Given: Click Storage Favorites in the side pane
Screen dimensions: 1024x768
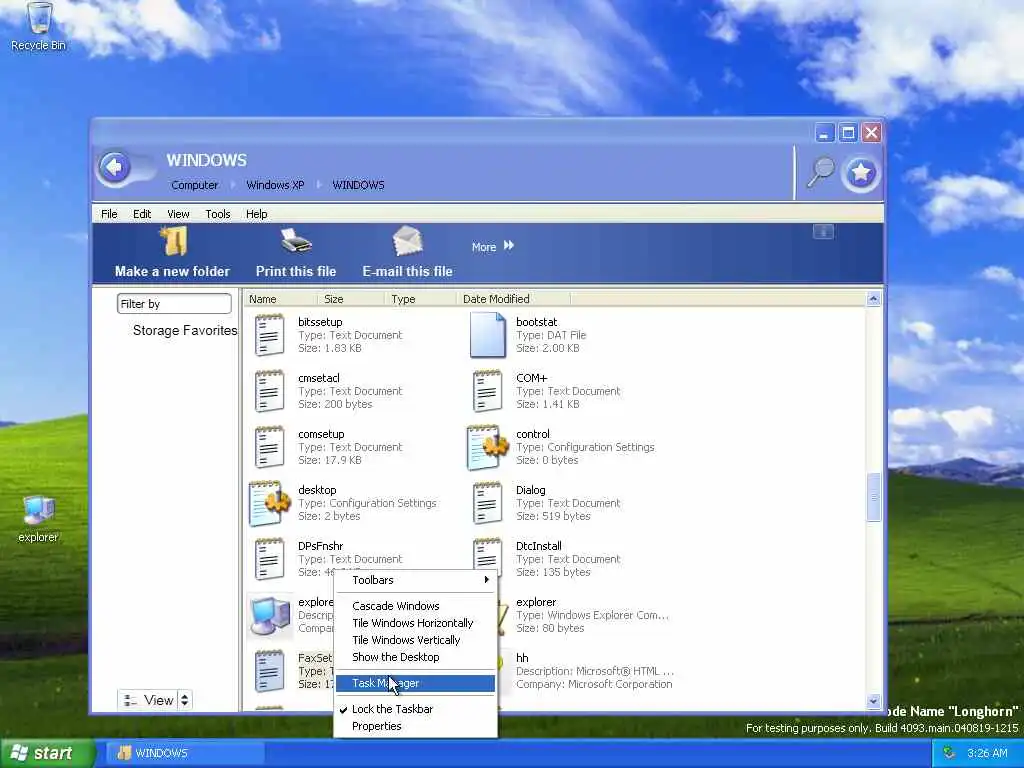Looking at the screenshot, I should tap(185, 330).
